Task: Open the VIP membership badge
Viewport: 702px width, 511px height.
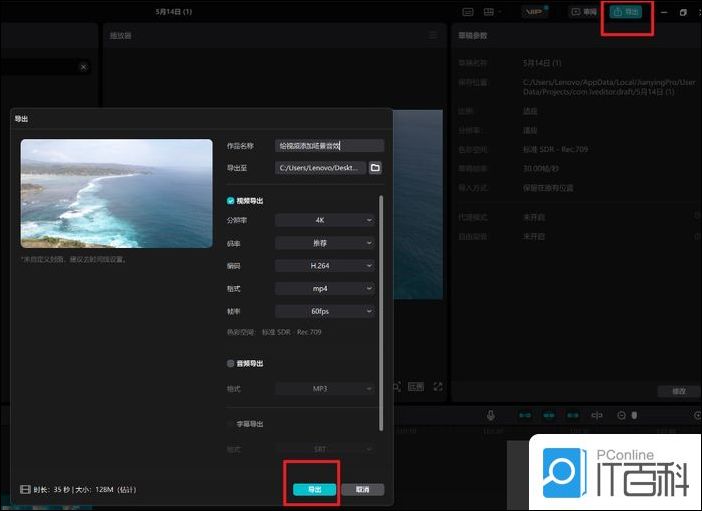Action: [x=534, y=12]
